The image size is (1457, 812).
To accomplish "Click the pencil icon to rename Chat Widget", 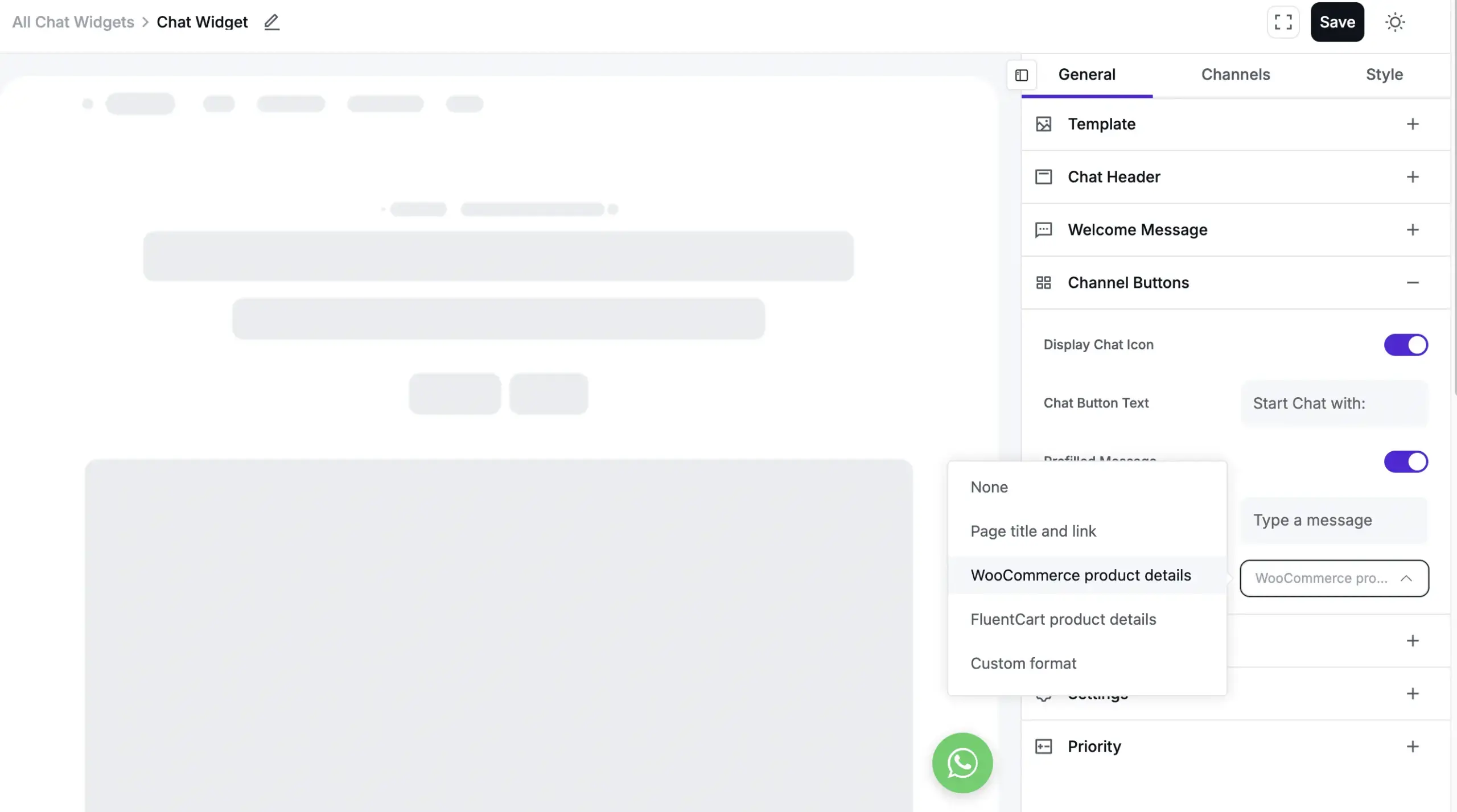I will [x=271, y=22].
